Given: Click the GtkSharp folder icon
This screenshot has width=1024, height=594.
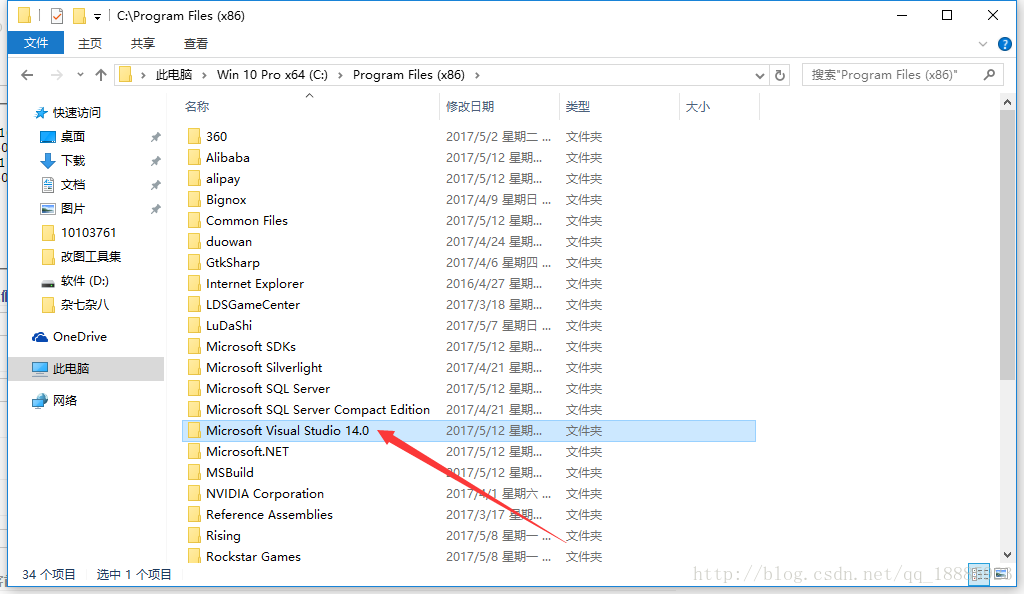Looking at the screenshot, I should (194, 262).
